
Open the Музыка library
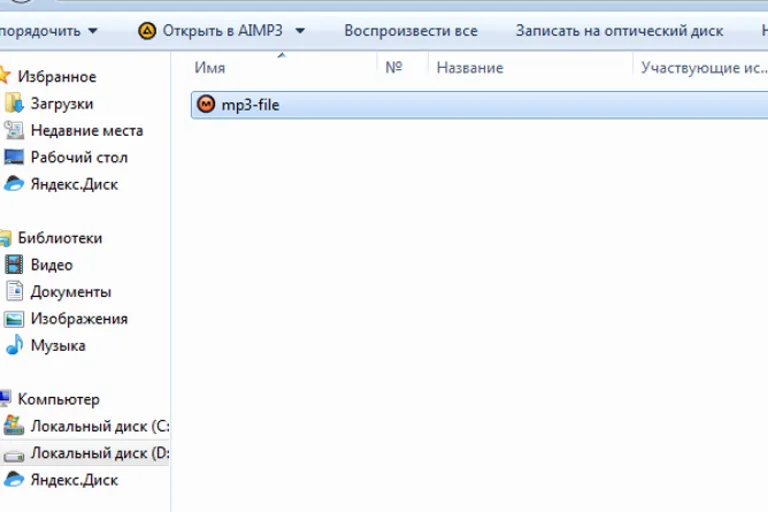tap(58, 346)
